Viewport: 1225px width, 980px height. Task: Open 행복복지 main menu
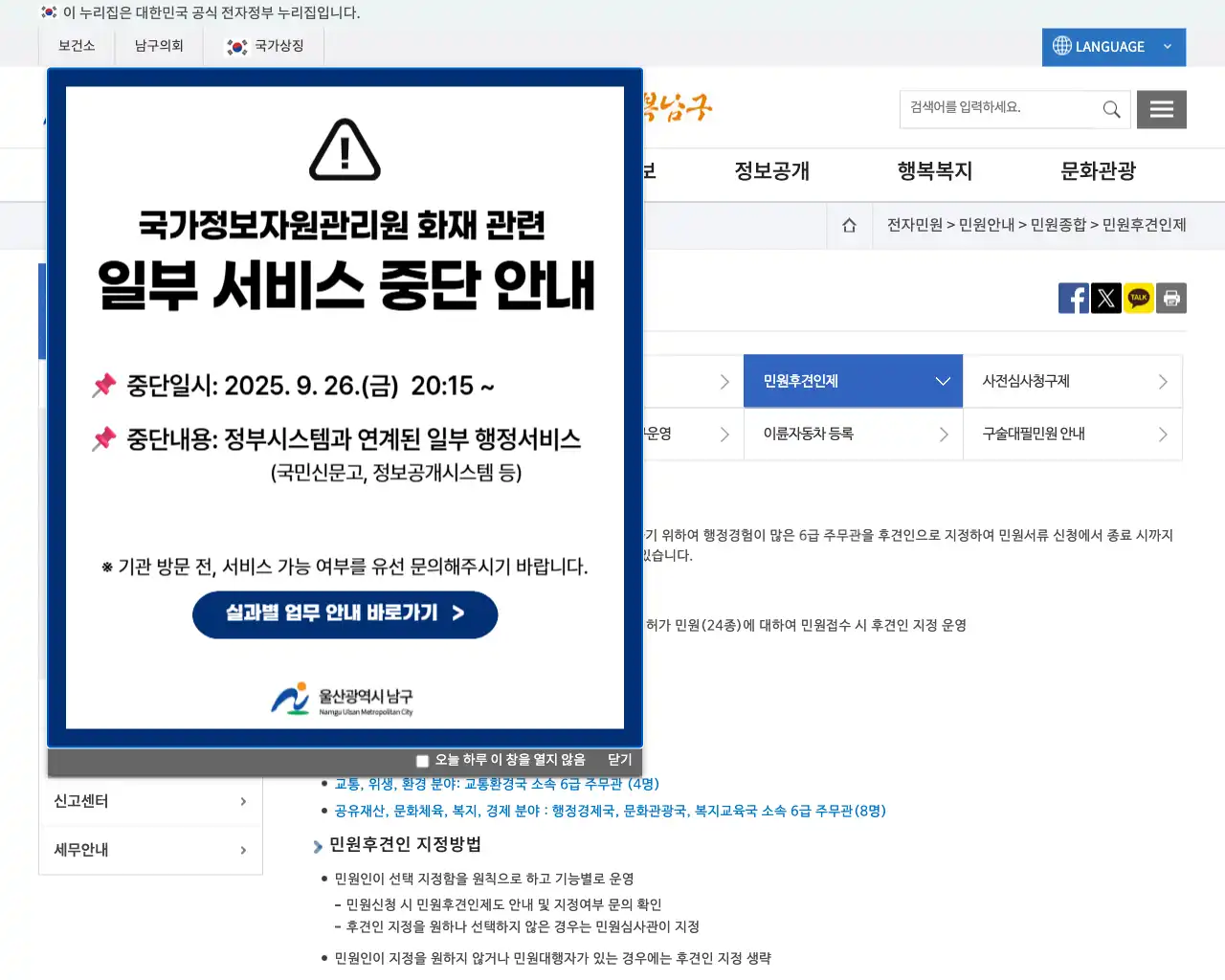tap(934, 171)
